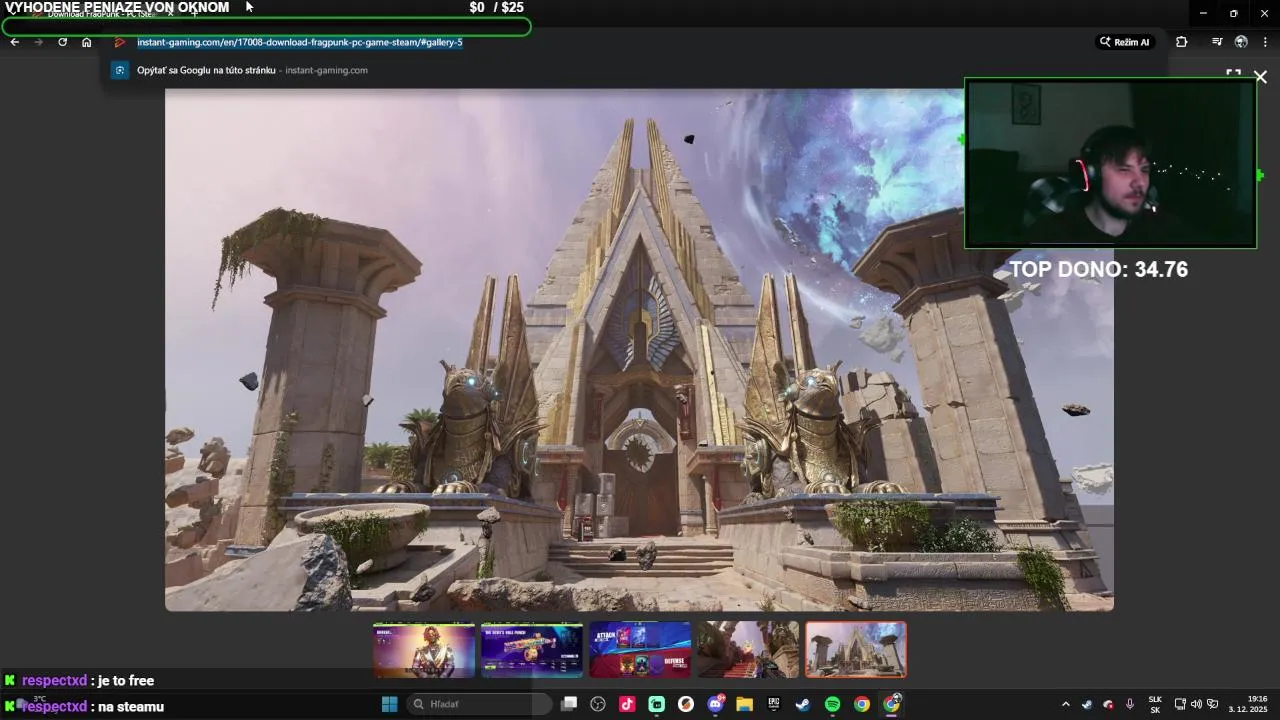
Task: Open the browser profile avatar
Action: pyautogui.click(x=1241, y=42)
